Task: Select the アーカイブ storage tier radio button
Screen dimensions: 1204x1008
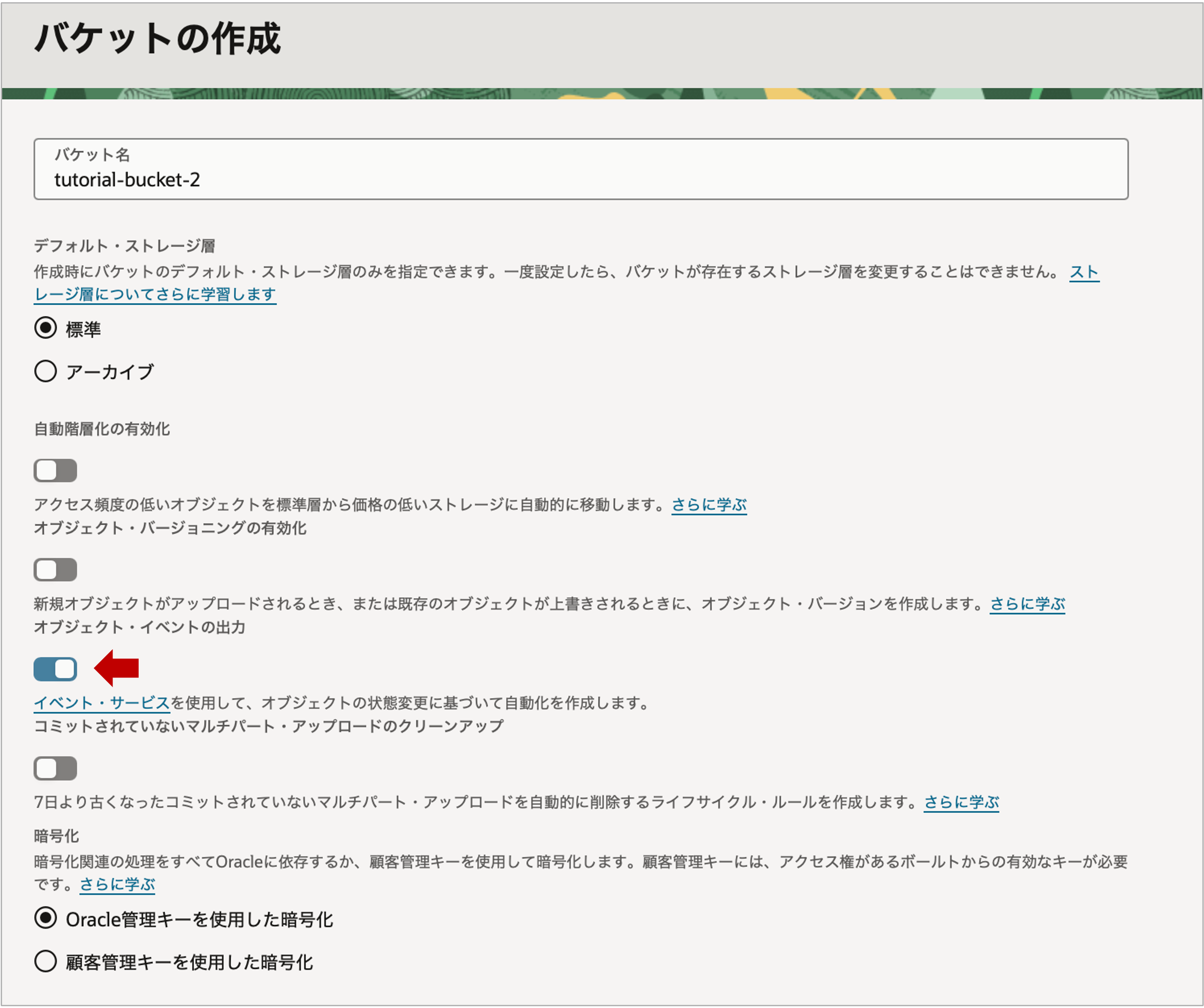Action: pyautogui.click(x=45, y=371)
